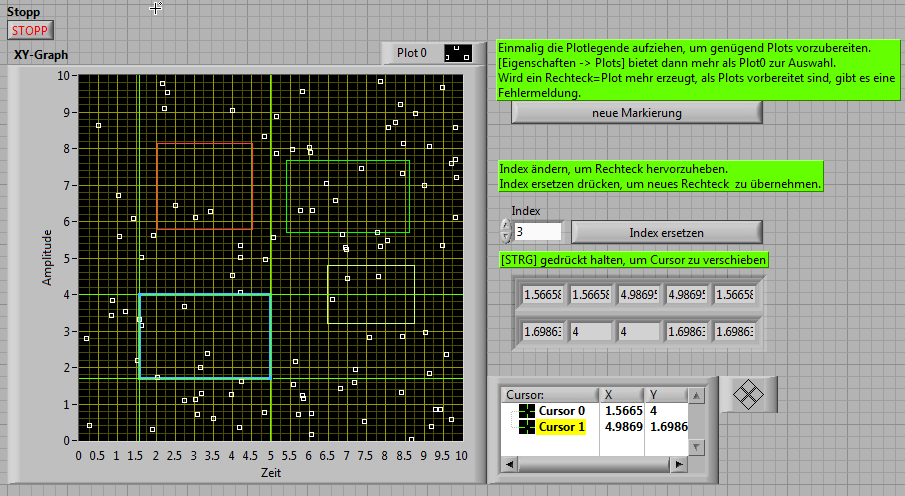Click the cursor legend scroll up arrow
The width and height of the screenshot is (905, 496).
click(x=697, y=396)
